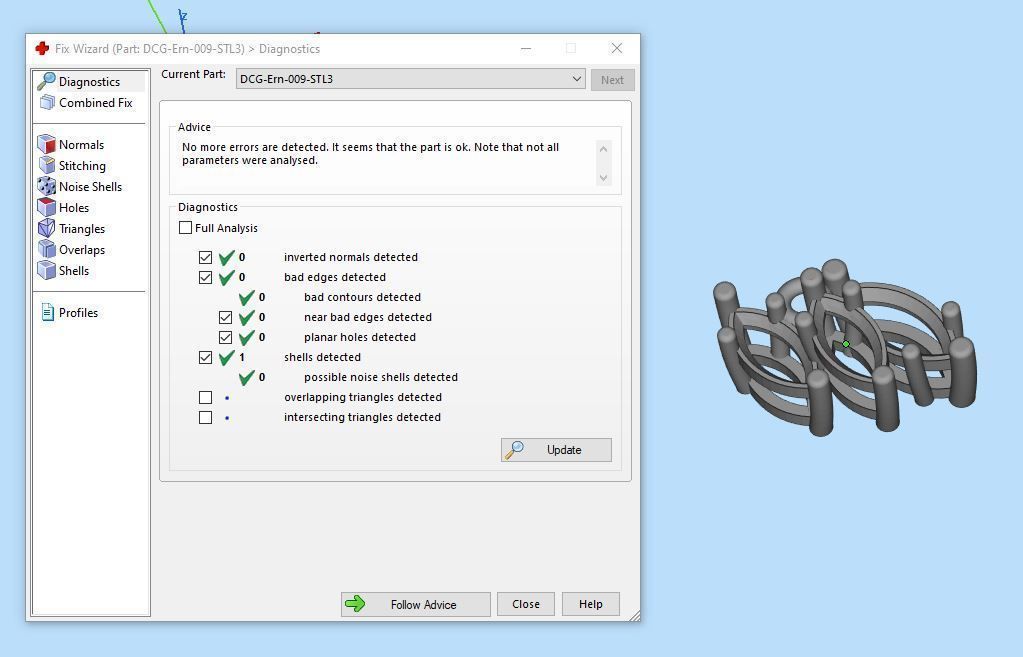Click the Diagnostics magnifier icon in sidebar
The width and height of the screenshot is (1023, 657).
(x=46, y=82)
